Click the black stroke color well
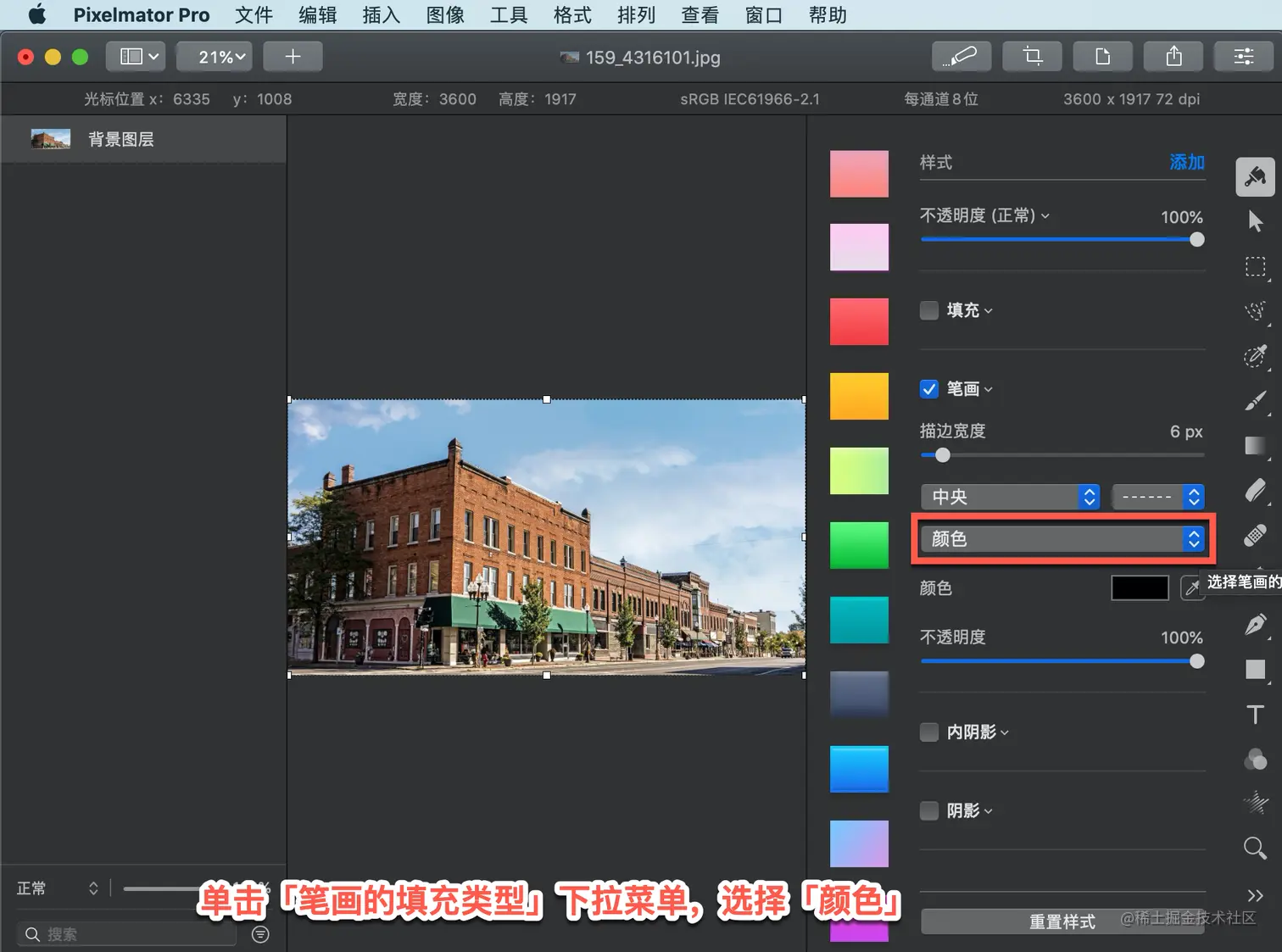1282x952 pixels. coord(1140,587)
